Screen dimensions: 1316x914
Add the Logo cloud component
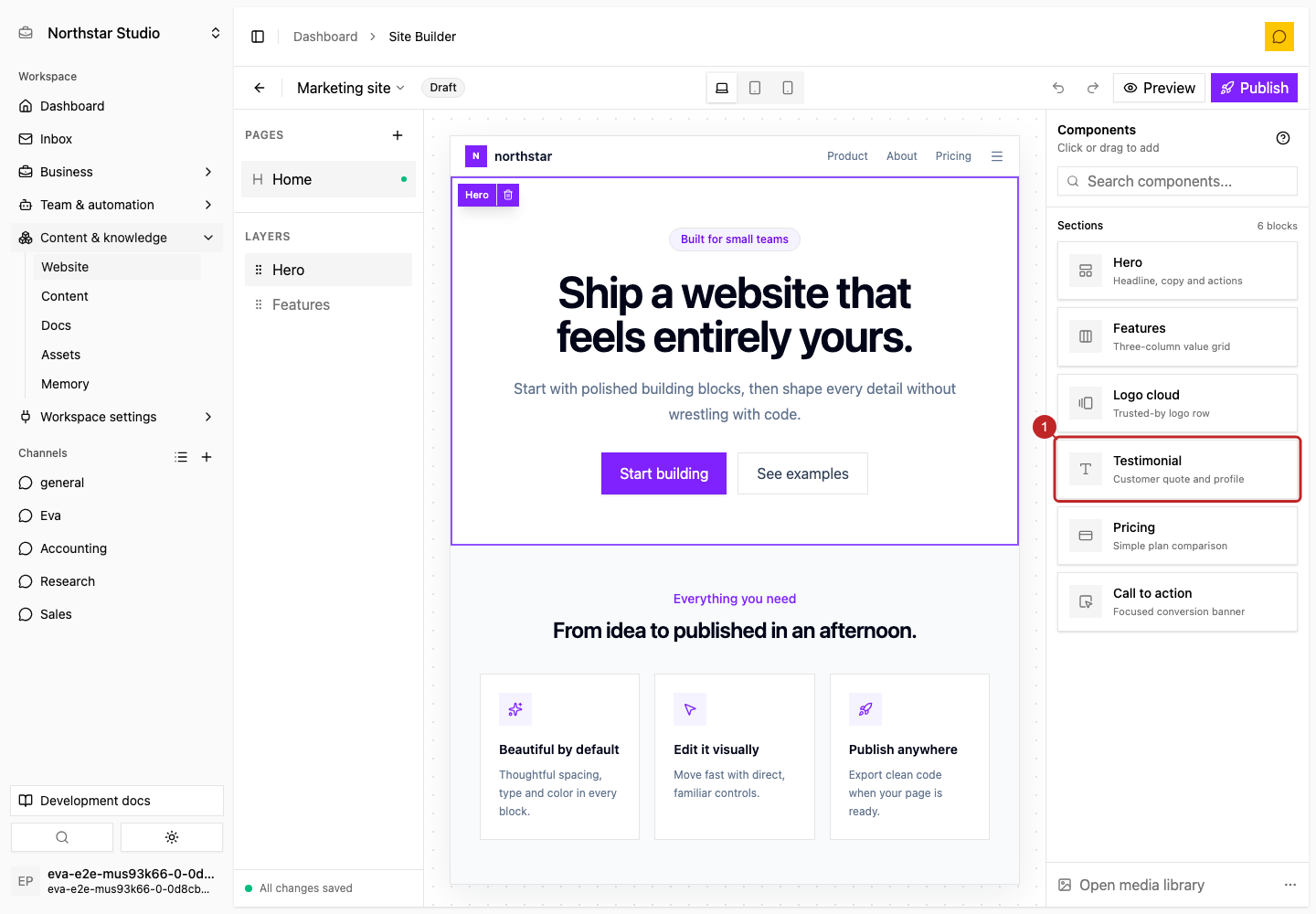(x=1177, y=403)
